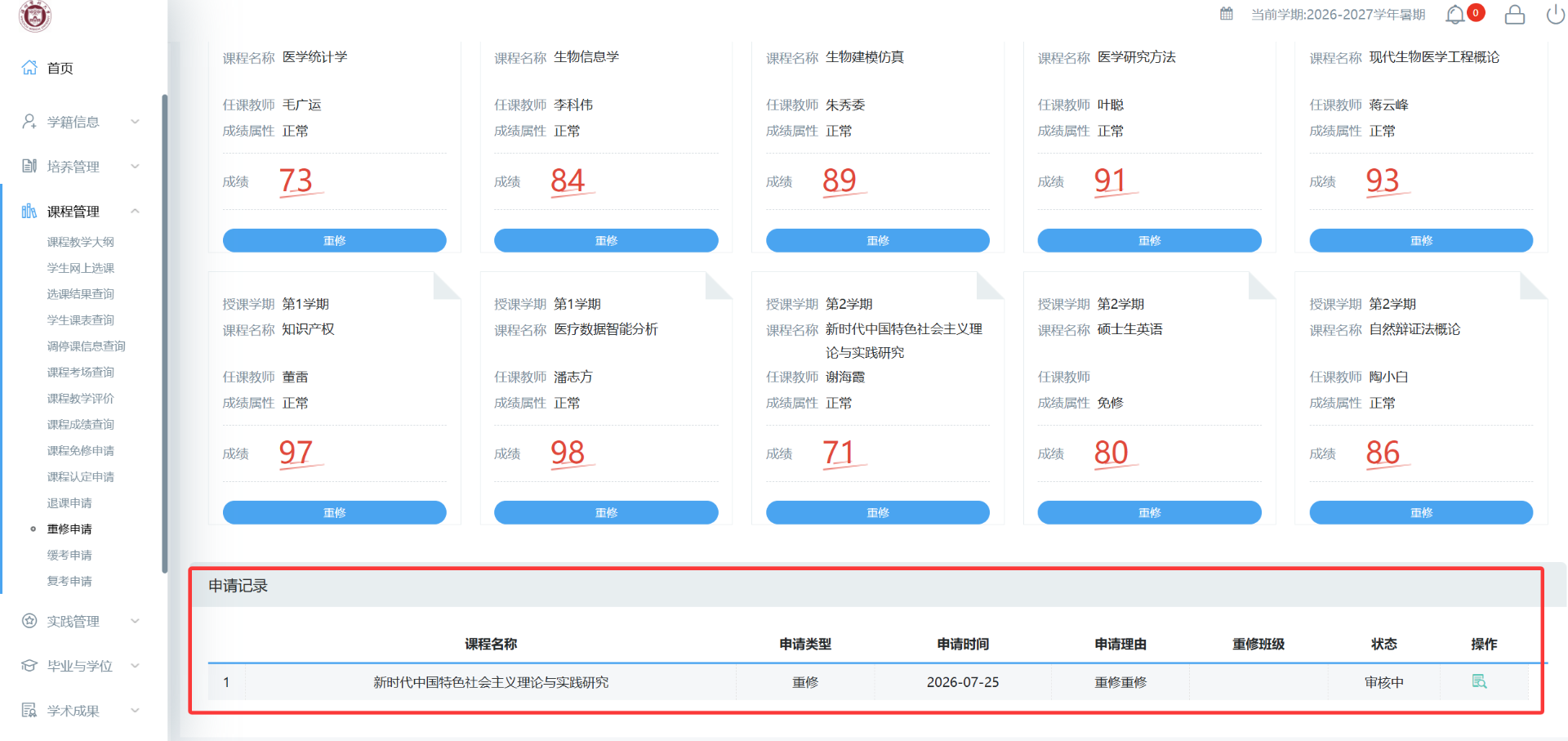Click the 免修 grade attribute on 硕士生英语 card
This screenshot has height=741, width=1568.
[1110, 403]
